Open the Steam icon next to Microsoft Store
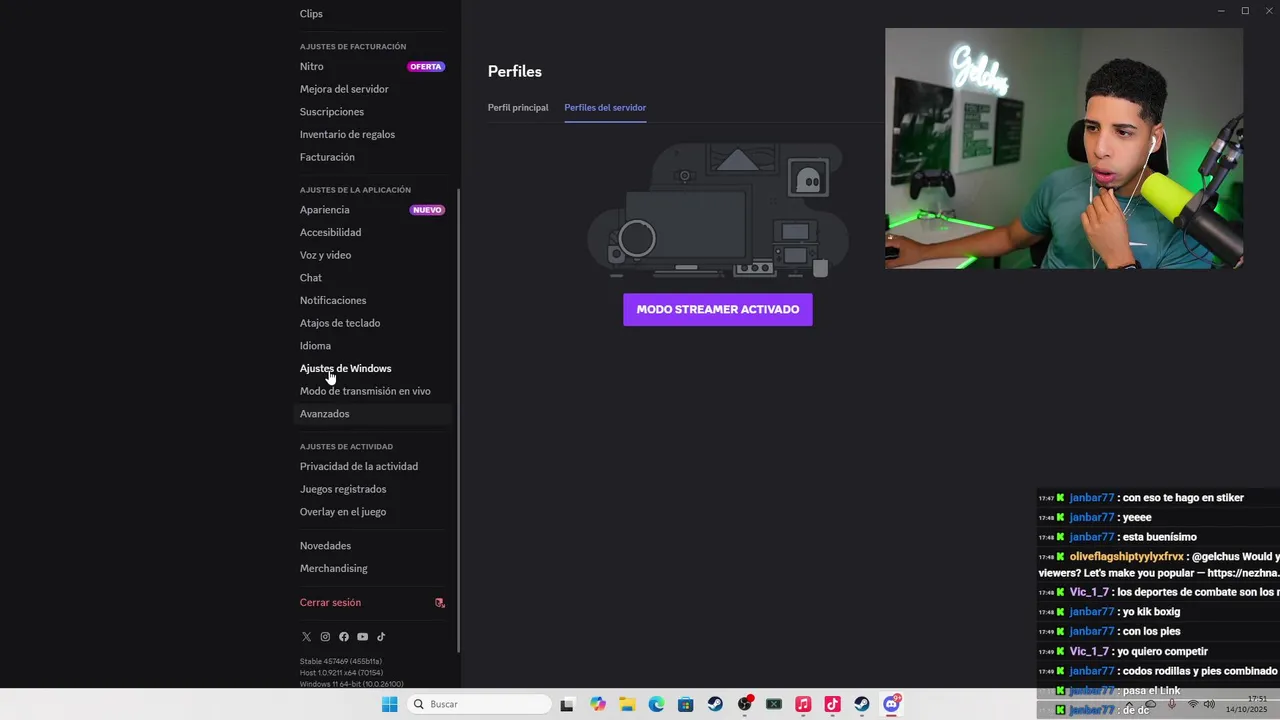Viewport: 1280px width, 720px height. point(715,704)
